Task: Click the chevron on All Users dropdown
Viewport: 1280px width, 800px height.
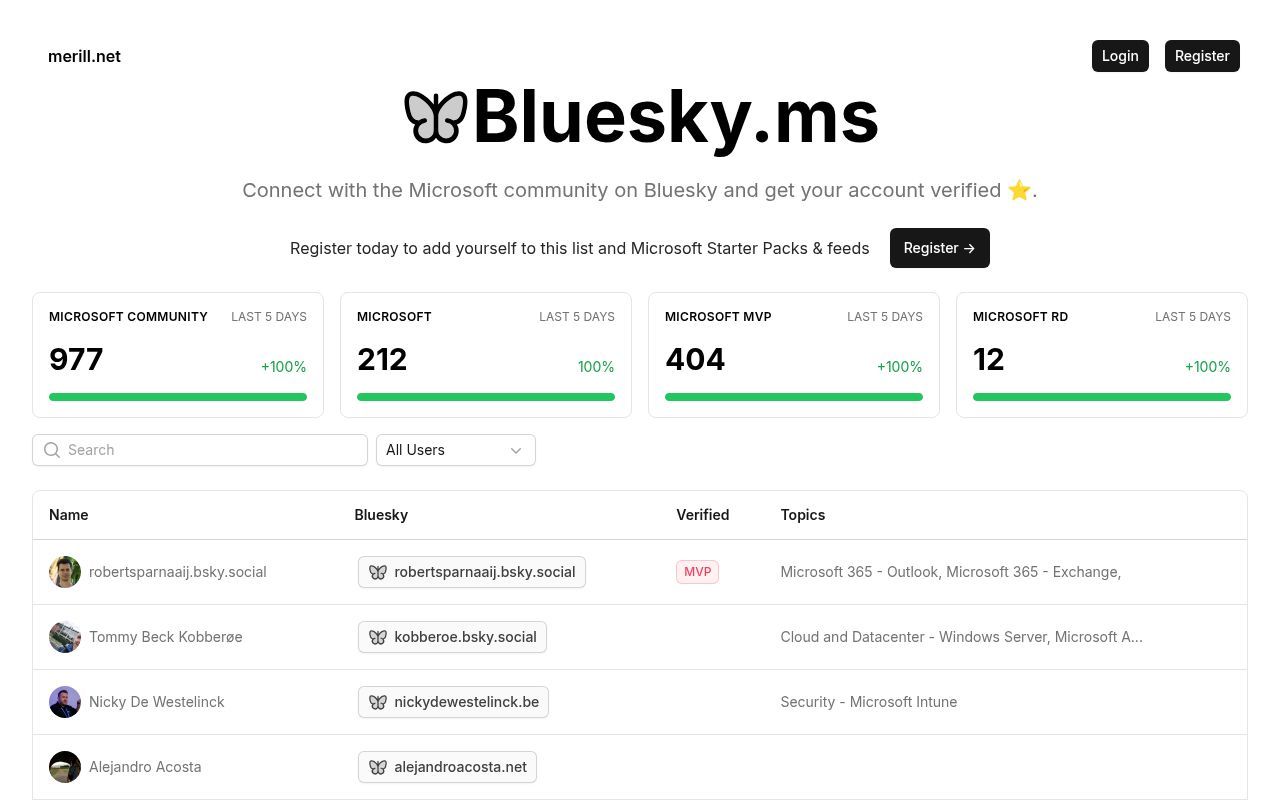Action: [516, 450]
